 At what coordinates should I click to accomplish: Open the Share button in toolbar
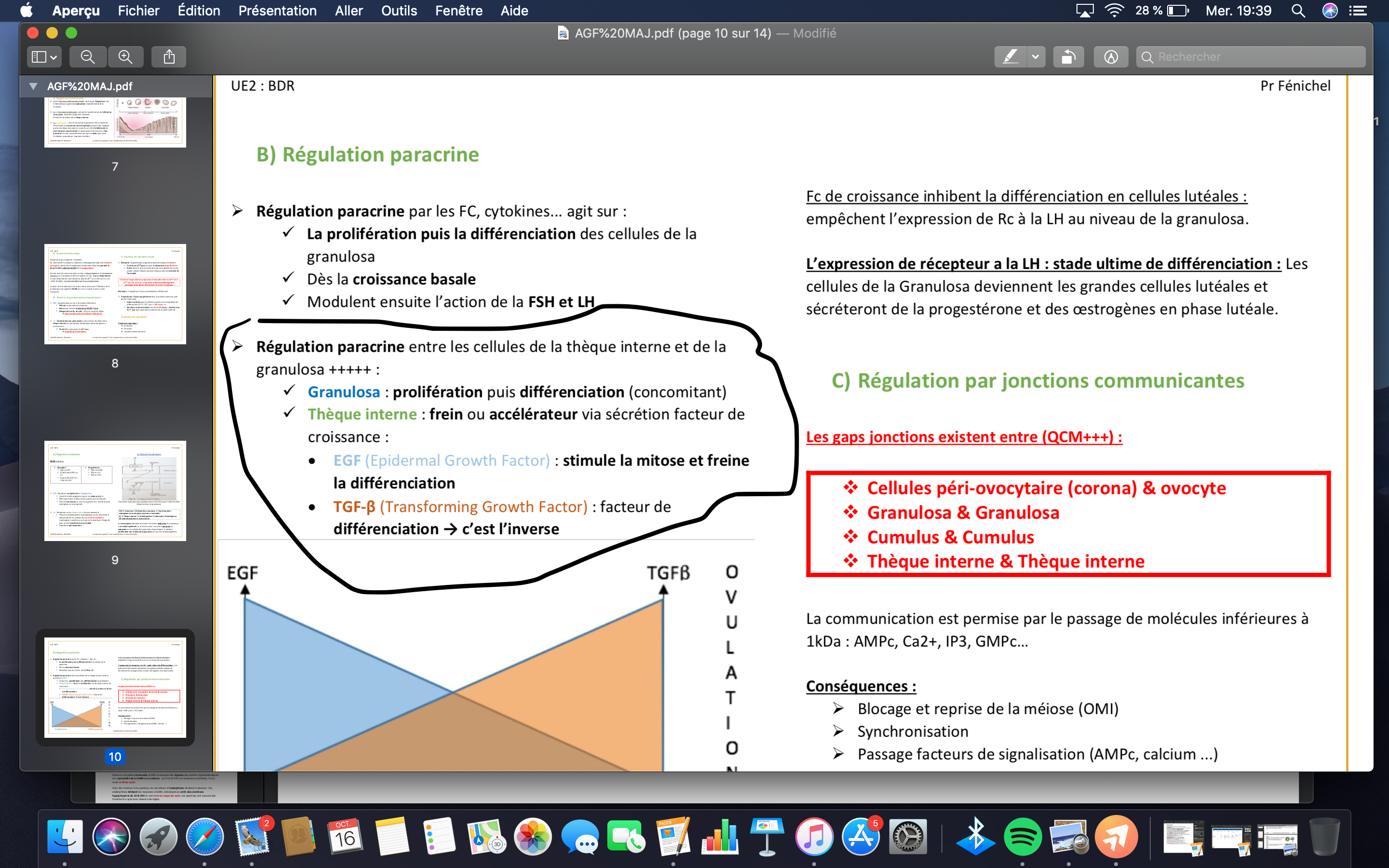(169, 57)
